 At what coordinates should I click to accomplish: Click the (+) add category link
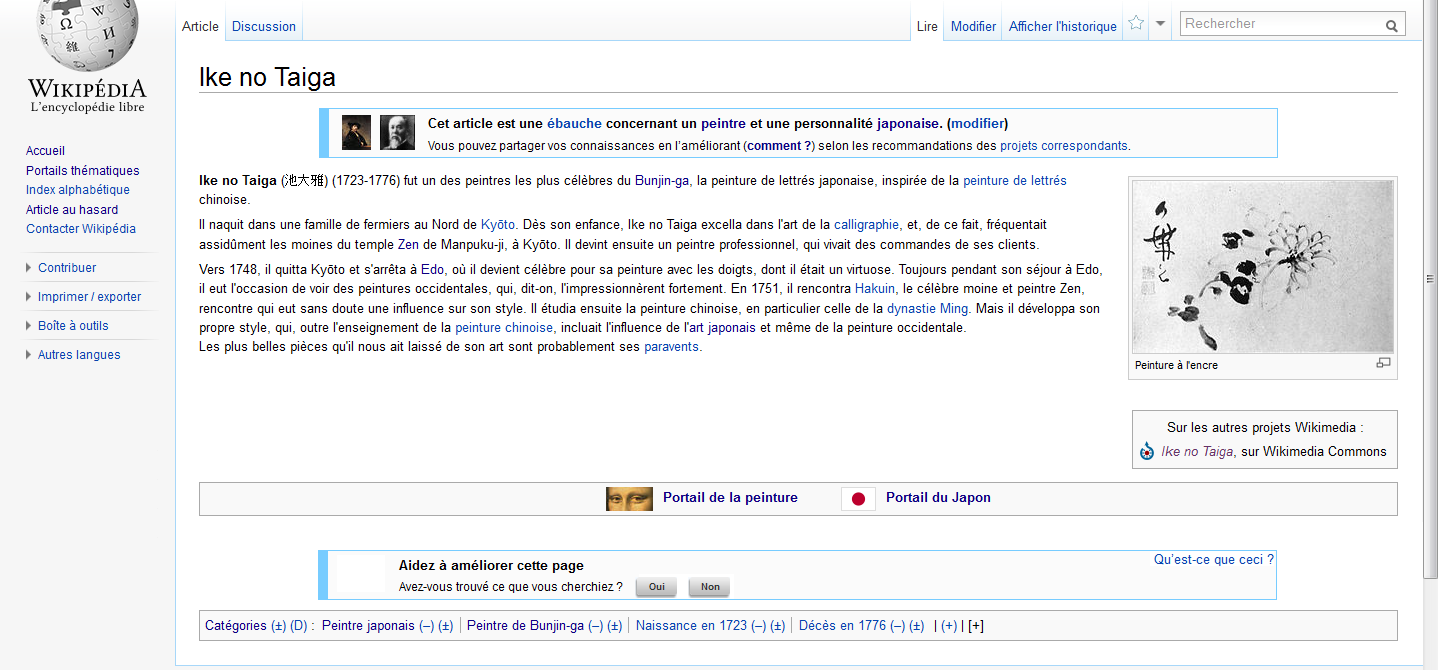click(x=949, y=626)
